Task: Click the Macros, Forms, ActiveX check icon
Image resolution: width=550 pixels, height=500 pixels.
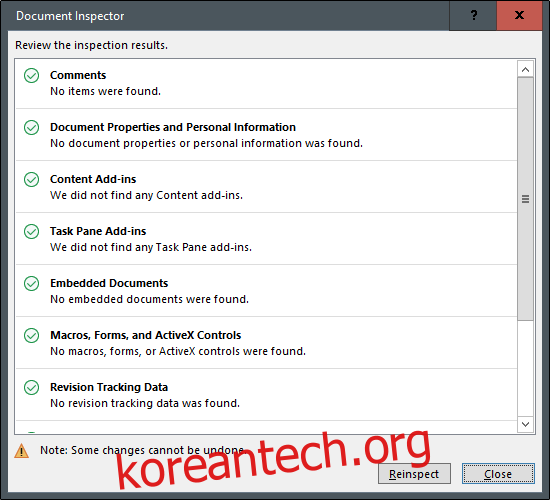Action: click(x=32, y=335)
